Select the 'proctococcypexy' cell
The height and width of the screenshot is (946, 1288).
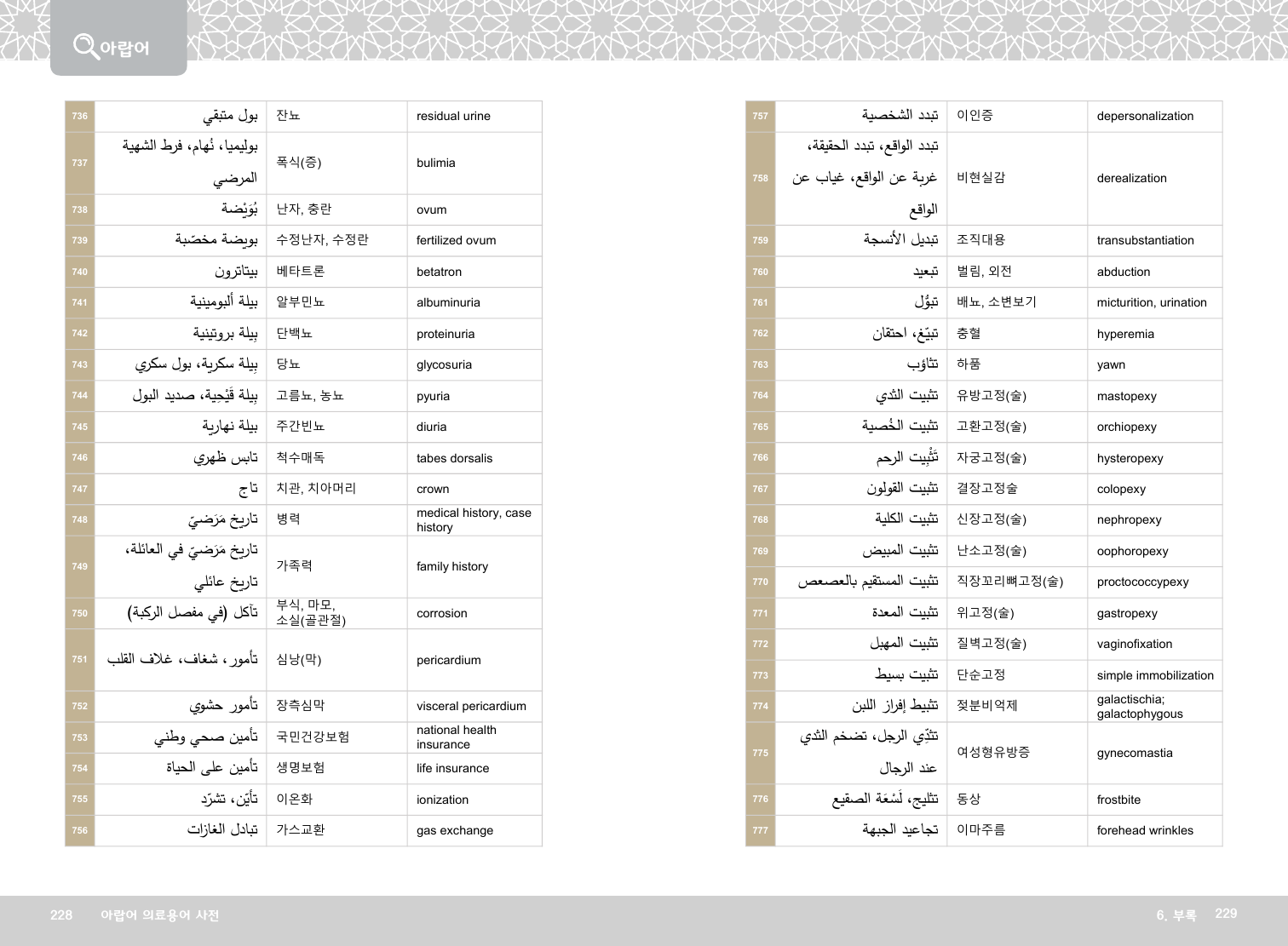tap(1142, 582)
